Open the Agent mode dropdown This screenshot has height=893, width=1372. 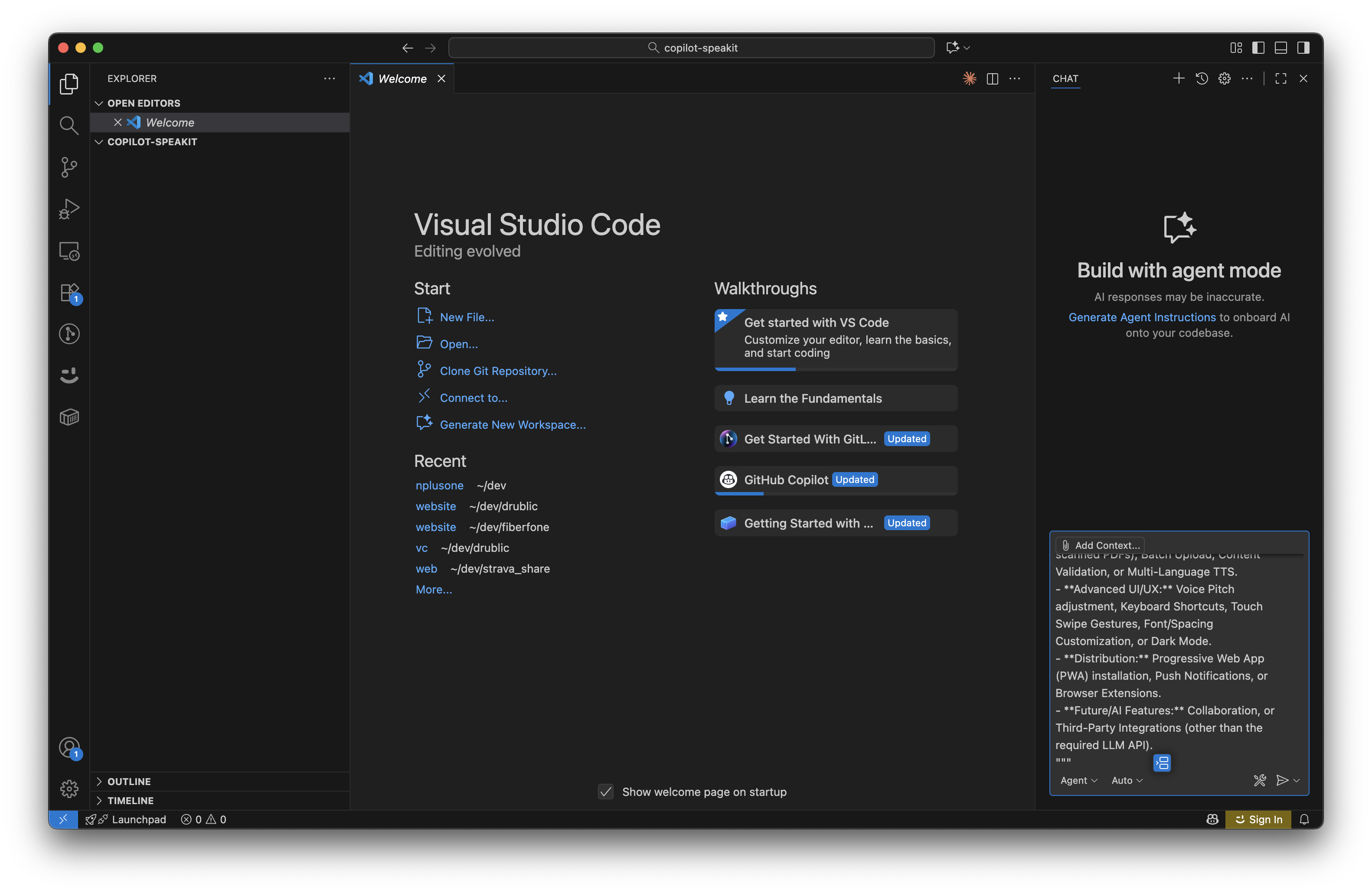(x=1078, y=780)
